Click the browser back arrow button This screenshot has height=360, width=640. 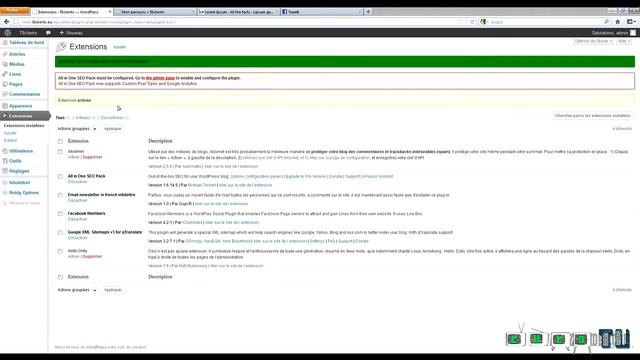click(x=7, y=22)
